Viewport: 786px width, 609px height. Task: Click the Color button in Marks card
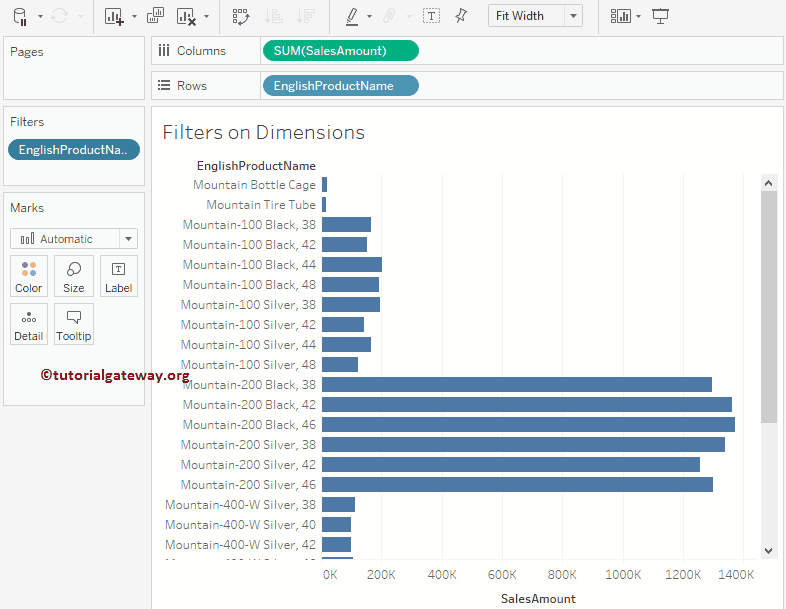tap(29, 277)
